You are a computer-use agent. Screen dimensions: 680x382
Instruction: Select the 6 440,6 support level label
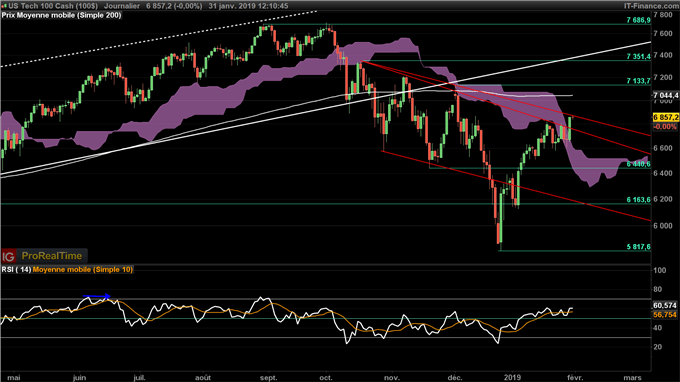[638, 164]
